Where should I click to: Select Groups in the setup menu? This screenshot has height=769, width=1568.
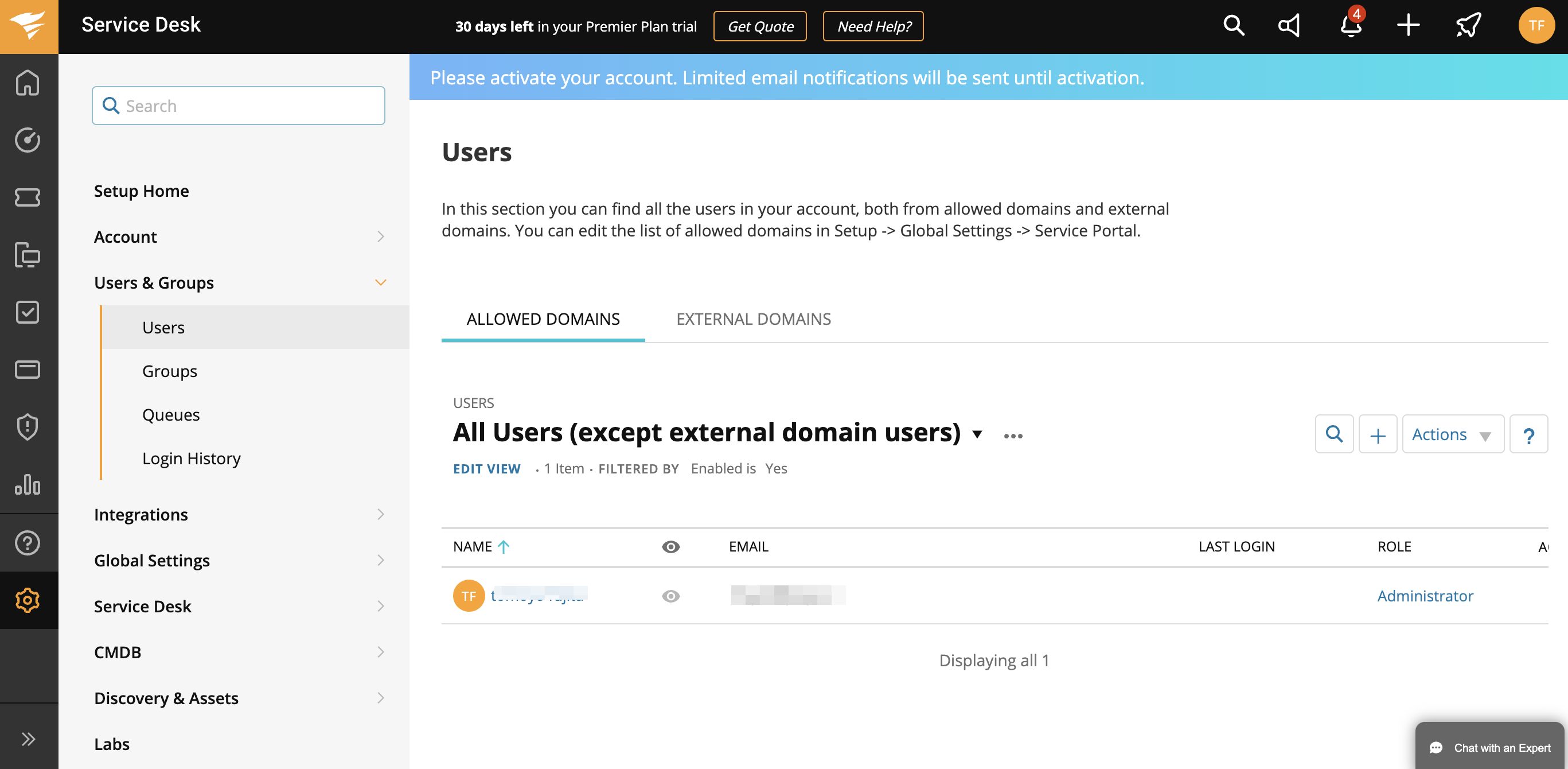(x=169, y=371)
